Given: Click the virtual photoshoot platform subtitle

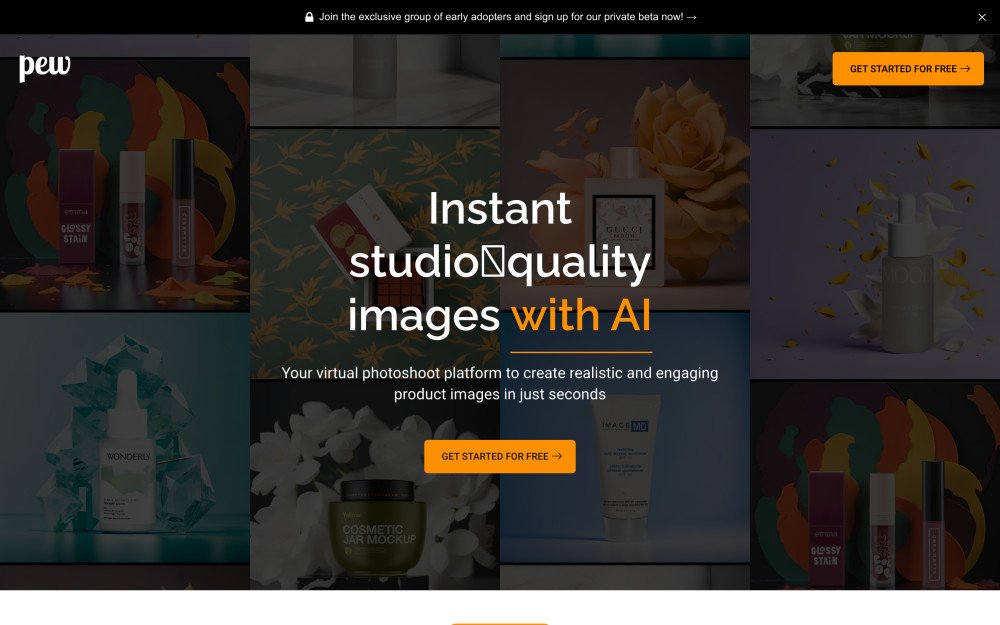Looking at the screenshot, I should pos(500,383).
